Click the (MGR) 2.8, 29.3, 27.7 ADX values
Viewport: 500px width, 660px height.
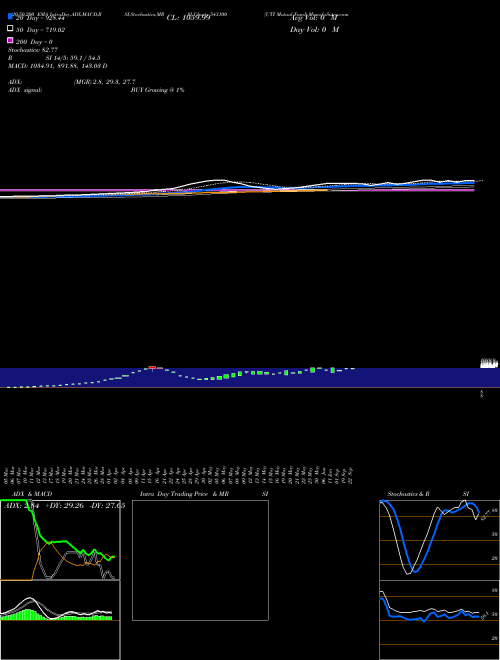pos(104,82)
